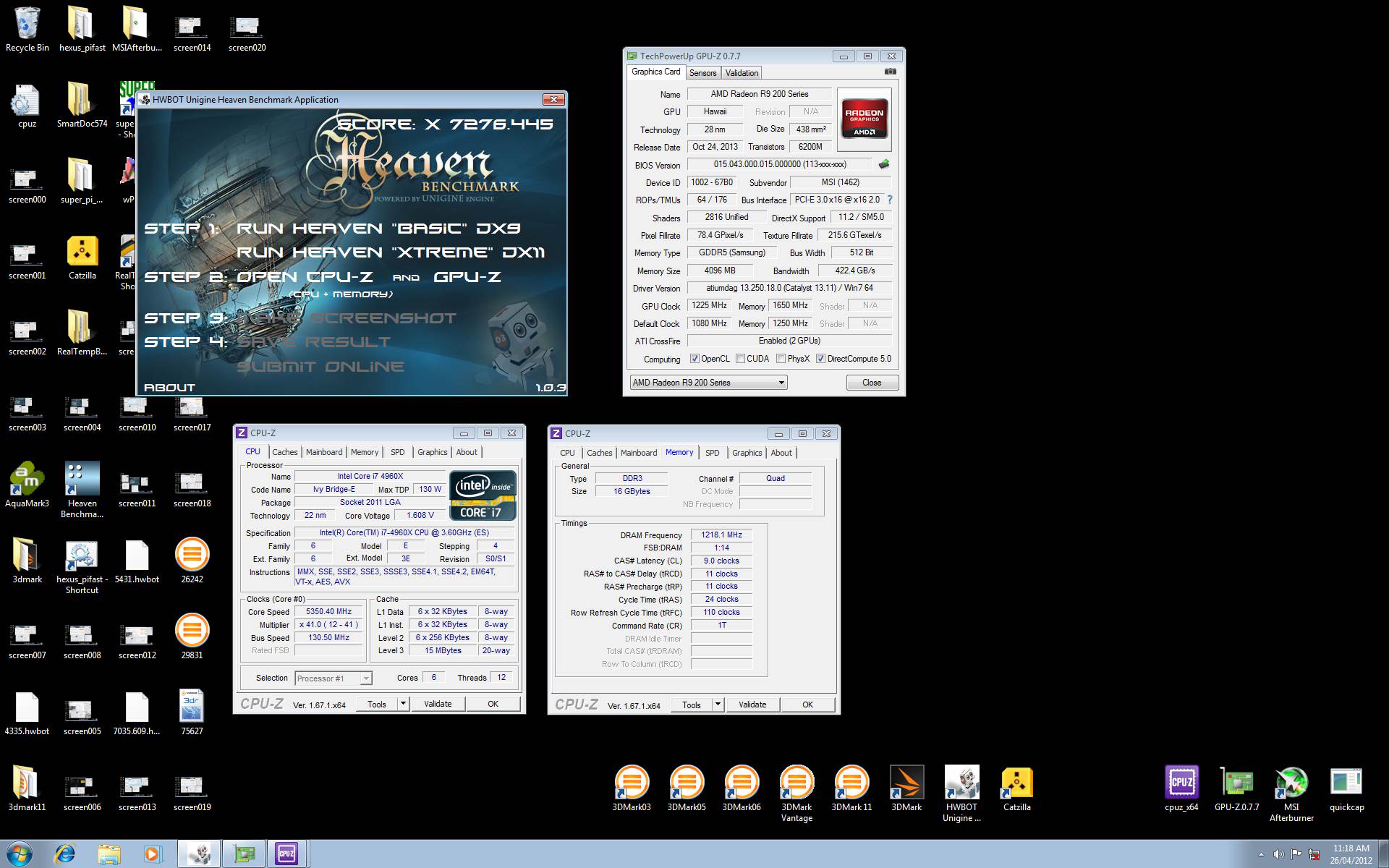Click the Close button in GPU-Z
Image resolution: width=1389 pixels, height=868 pixels.
click(872, 383)
